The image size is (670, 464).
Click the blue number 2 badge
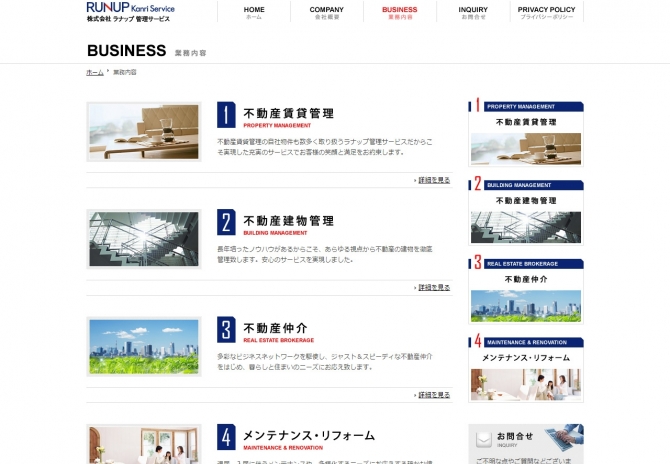(226, 222)
